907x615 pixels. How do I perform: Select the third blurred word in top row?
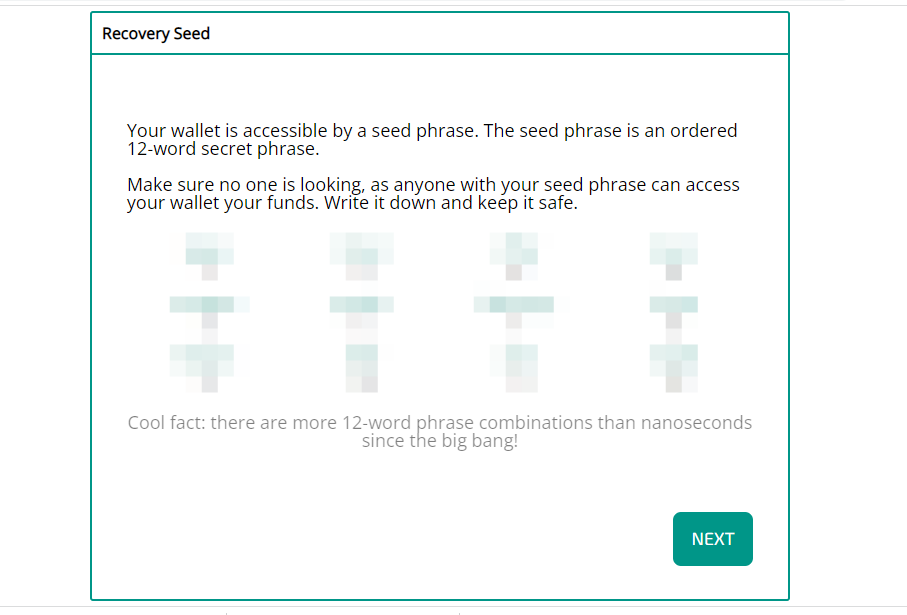(x=513, y=250)
